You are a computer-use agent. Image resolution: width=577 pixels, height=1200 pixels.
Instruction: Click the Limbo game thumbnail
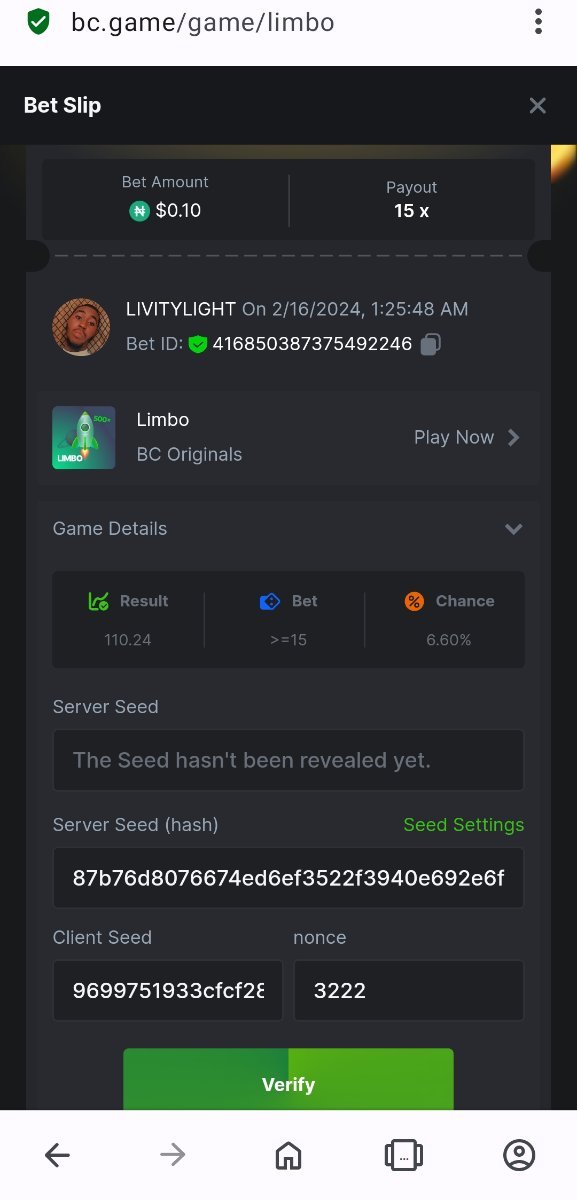point(84,437)
